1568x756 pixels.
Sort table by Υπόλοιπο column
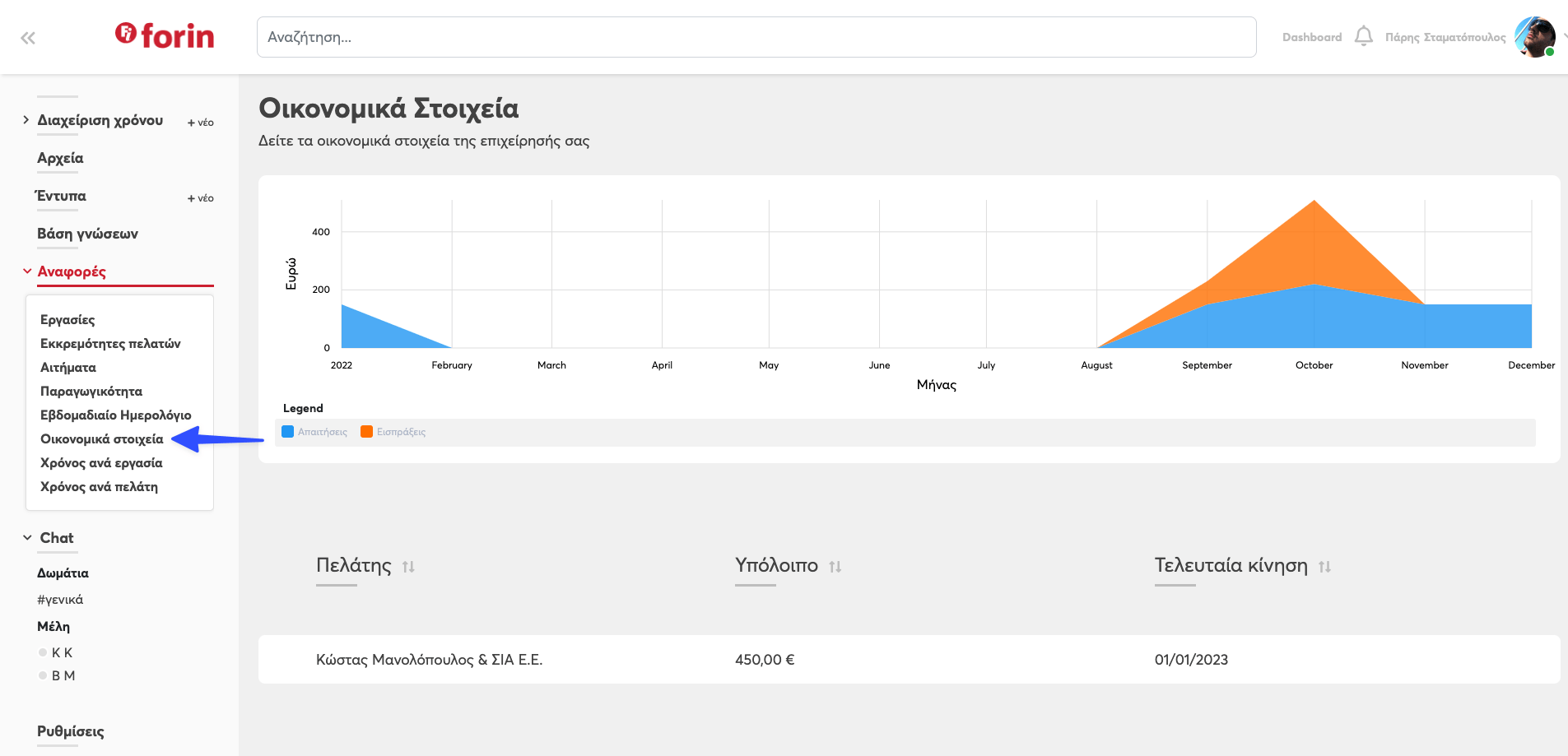click(835, 567)
